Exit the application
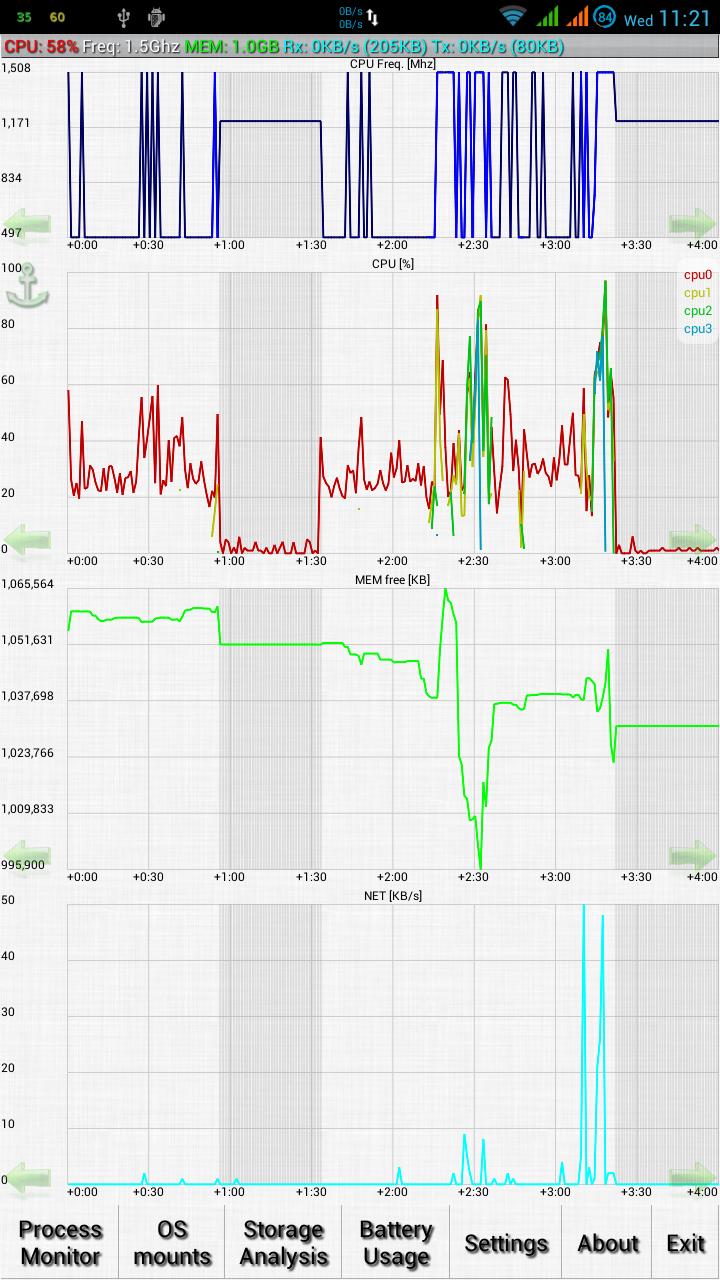This screenshot has width=720, height=1280. tap(686, 1243)
